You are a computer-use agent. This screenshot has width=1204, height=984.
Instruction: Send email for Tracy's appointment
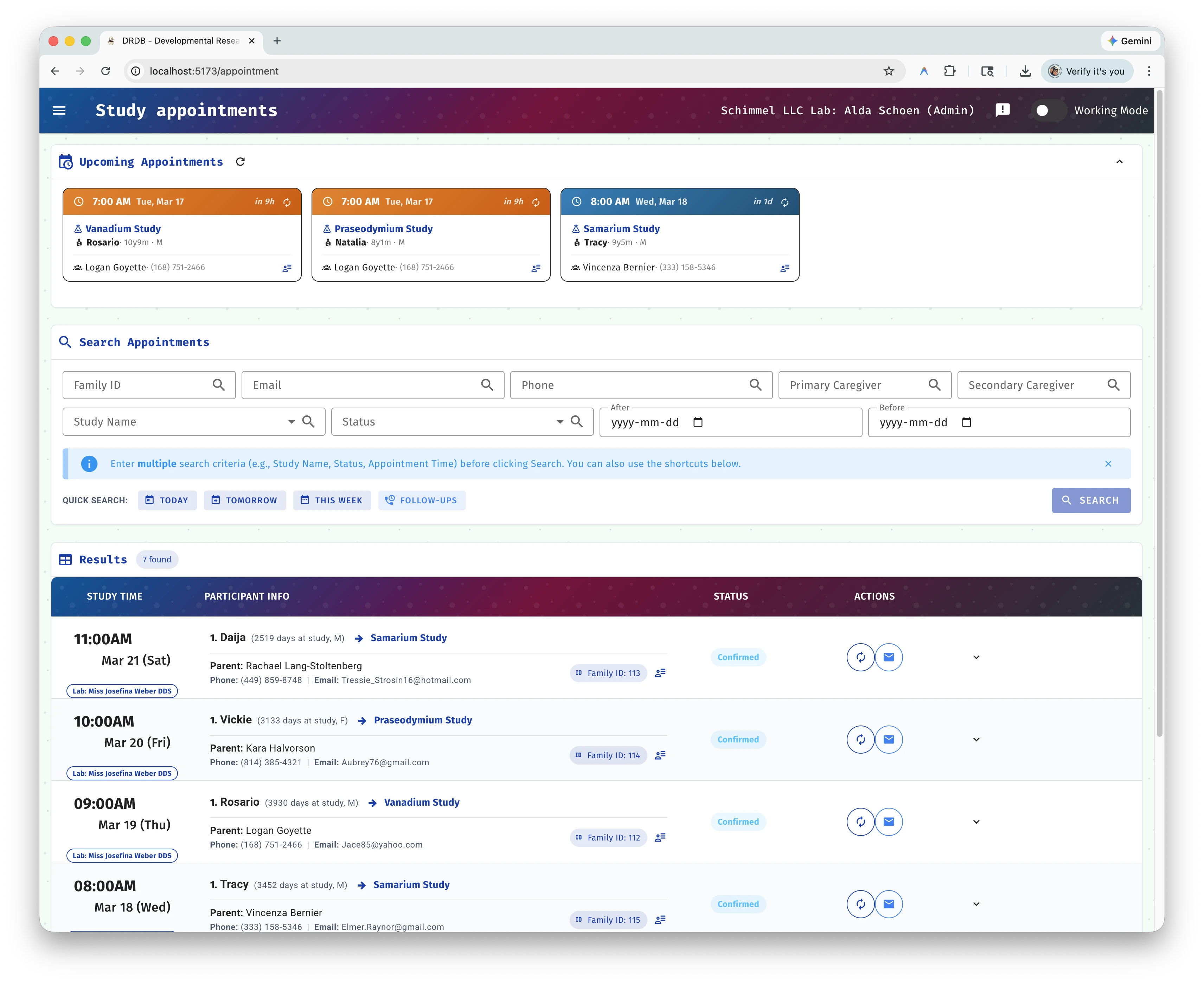889,903
